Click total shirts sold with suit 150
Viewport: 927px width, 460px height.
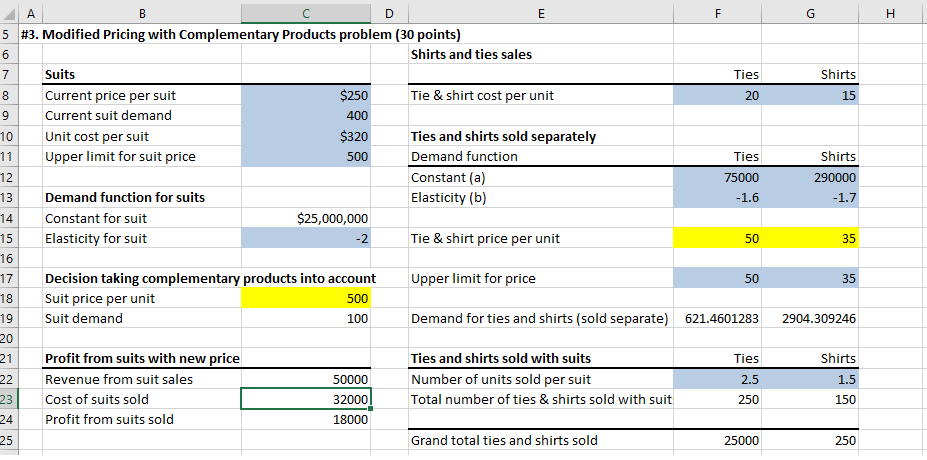pyautogui.click(x=810, y=400)
